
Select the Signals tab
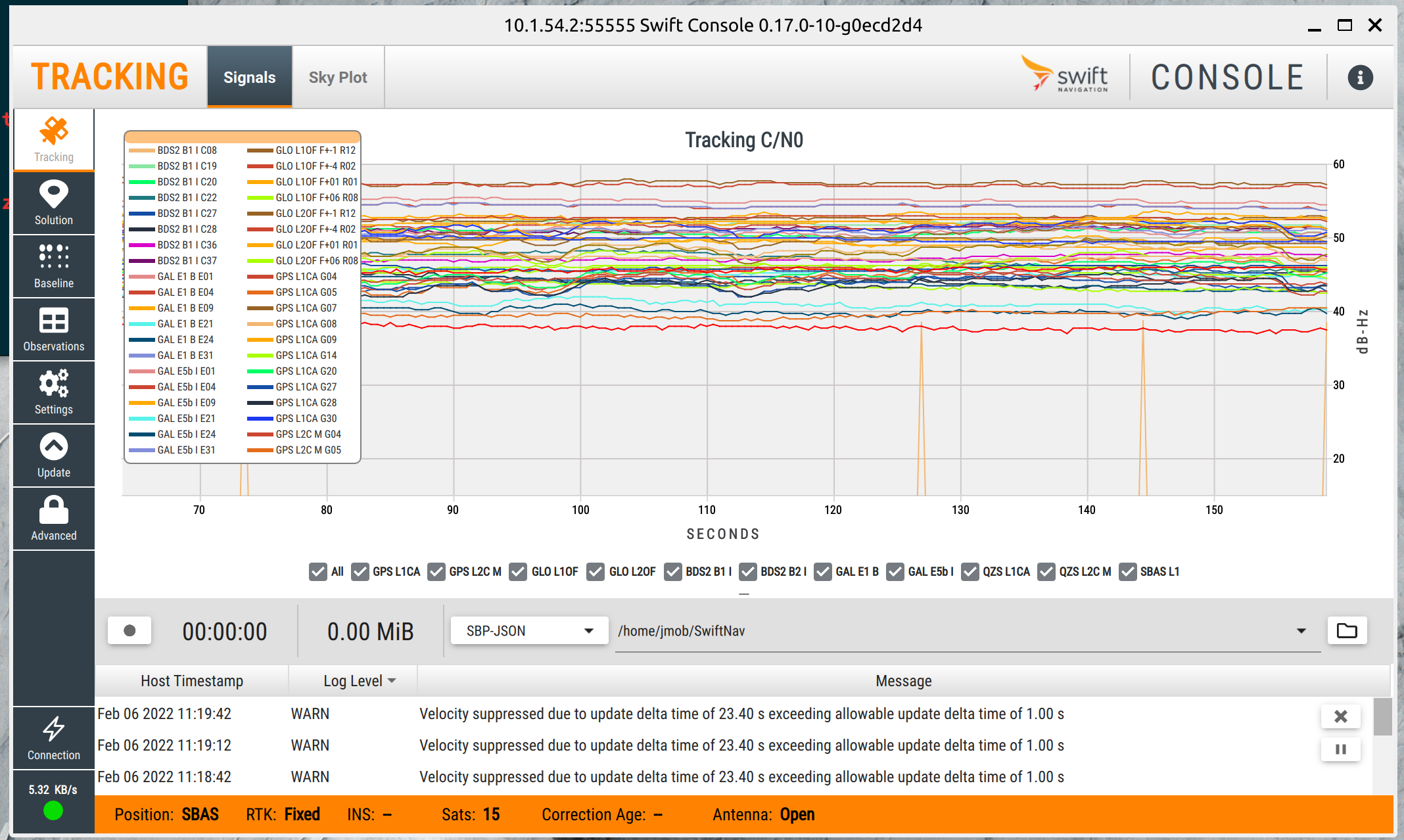click(250, 78)
